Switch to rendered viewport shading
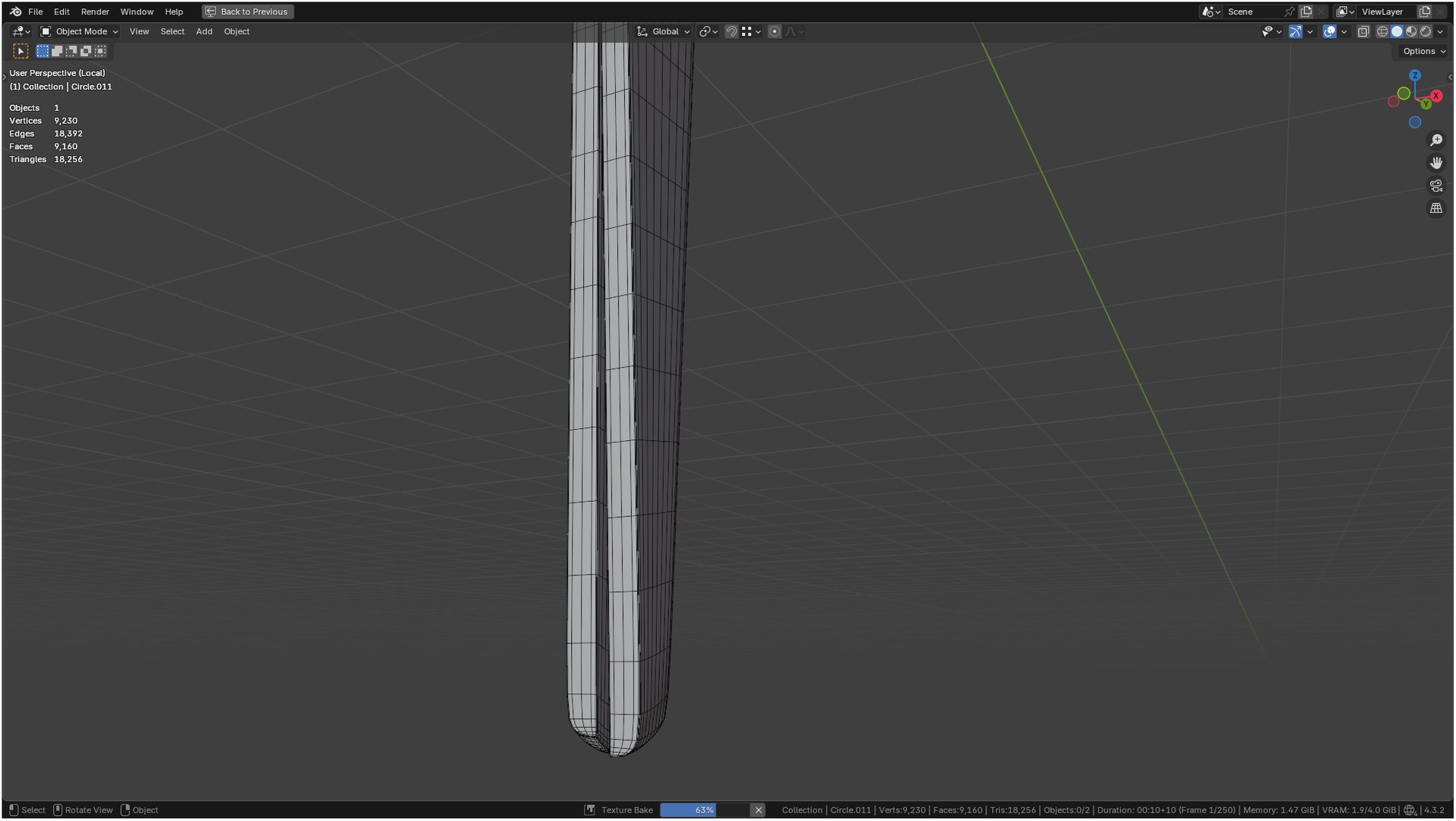 1426,31
